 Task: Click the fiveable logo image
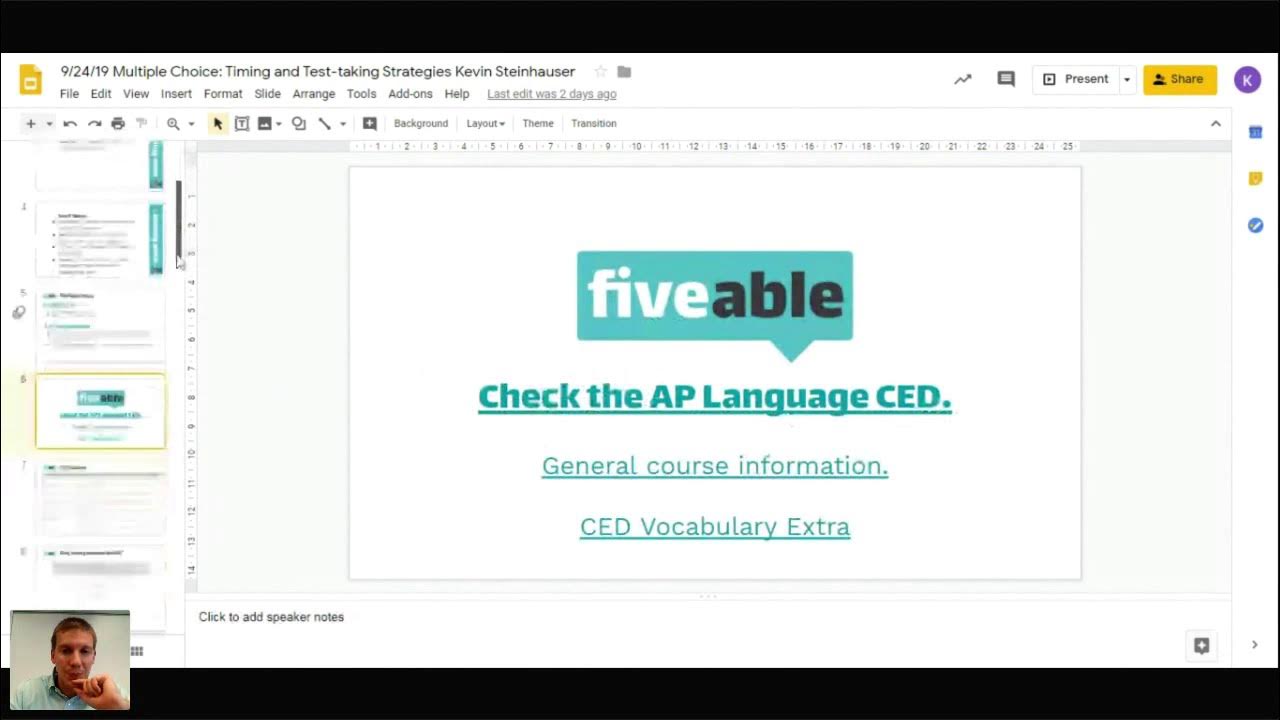pos(715,306)
